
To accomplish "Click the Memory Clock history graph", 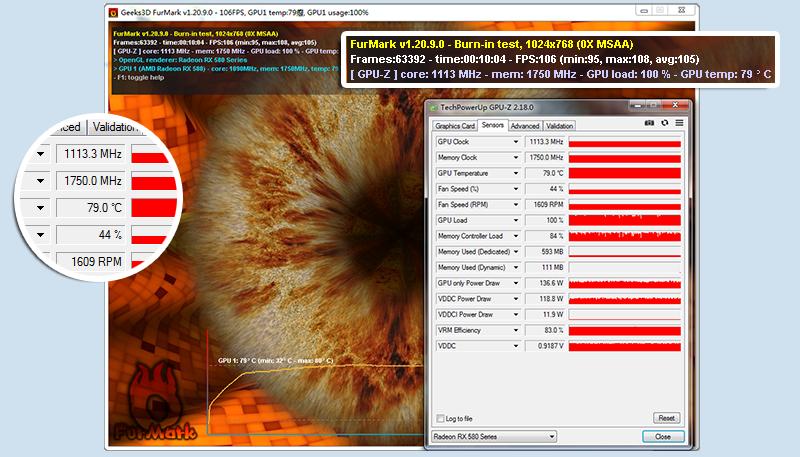I will (624, 158).
